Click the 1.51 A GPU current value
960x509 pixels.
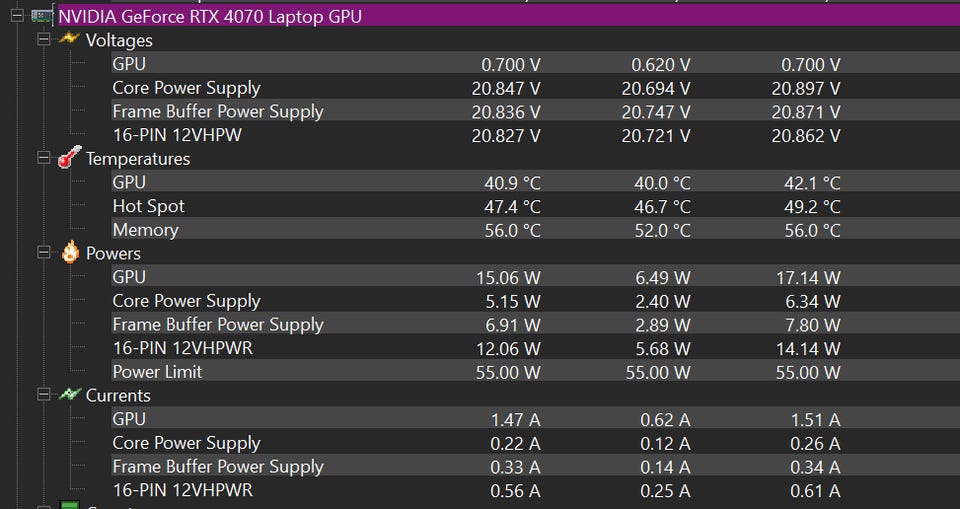click(815, 420)
